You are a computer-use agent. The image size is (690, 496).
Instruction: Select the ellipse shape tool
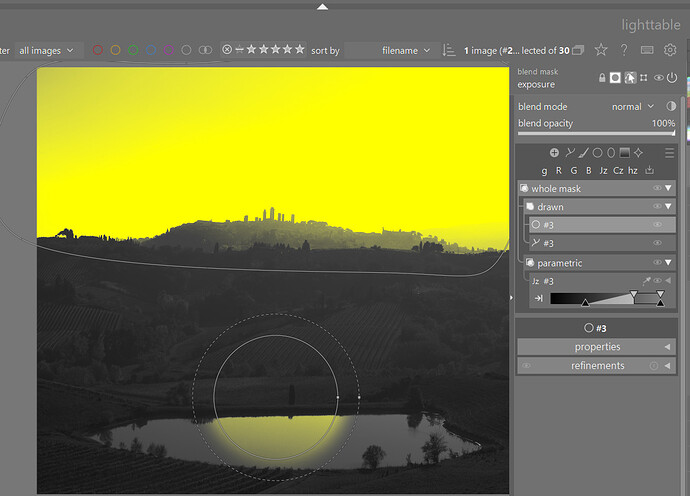[x=611, y=153]
